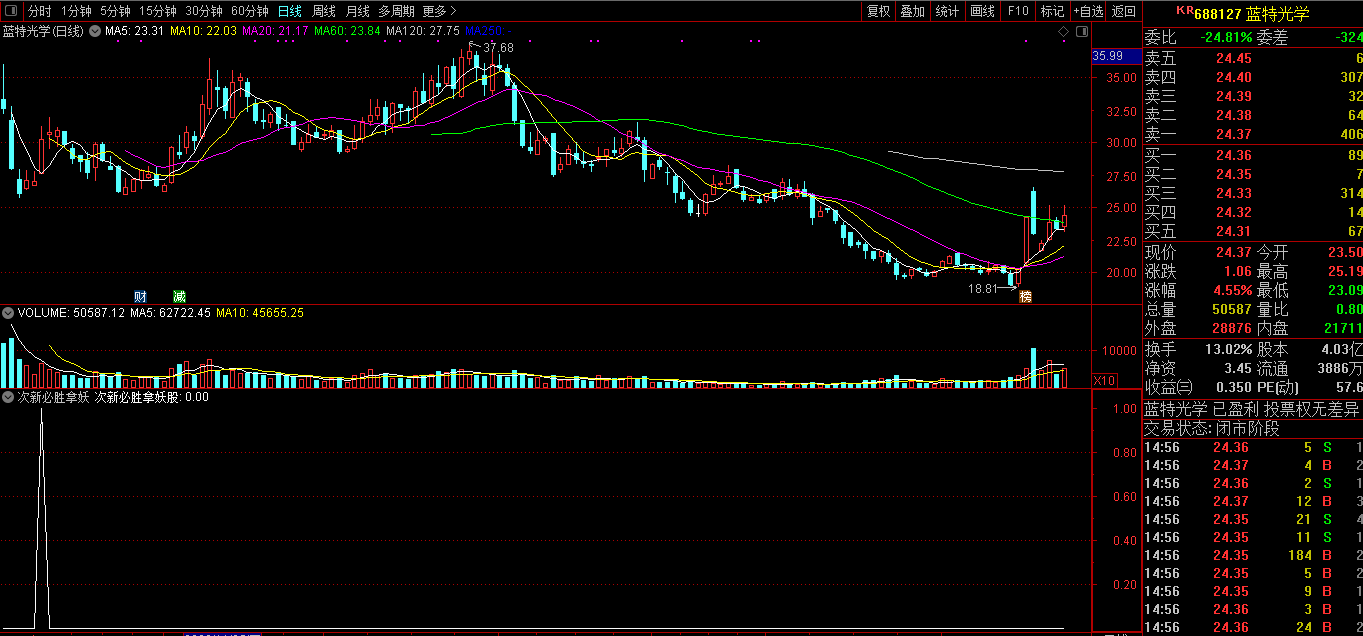Click the 返回 back button
This screenshot has width=1363, height=636.
[x=1124, y=11]
